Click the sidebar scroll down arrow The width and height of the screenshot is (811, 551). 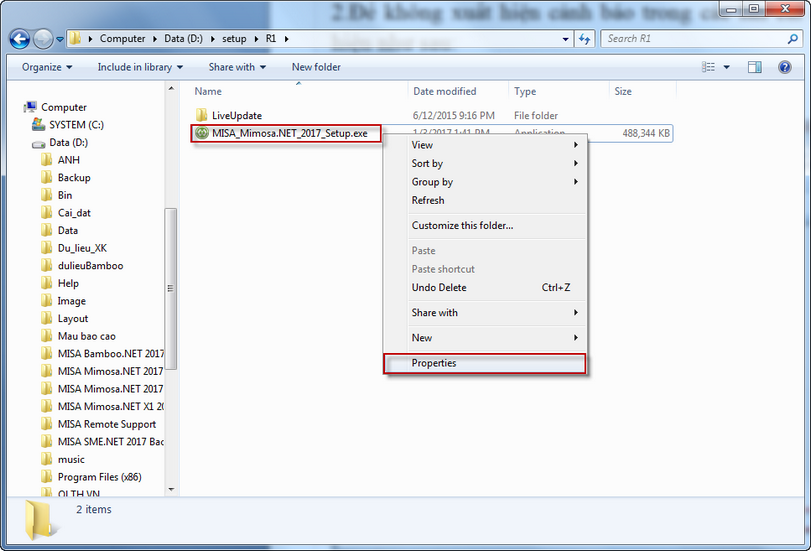click(171, 489)
